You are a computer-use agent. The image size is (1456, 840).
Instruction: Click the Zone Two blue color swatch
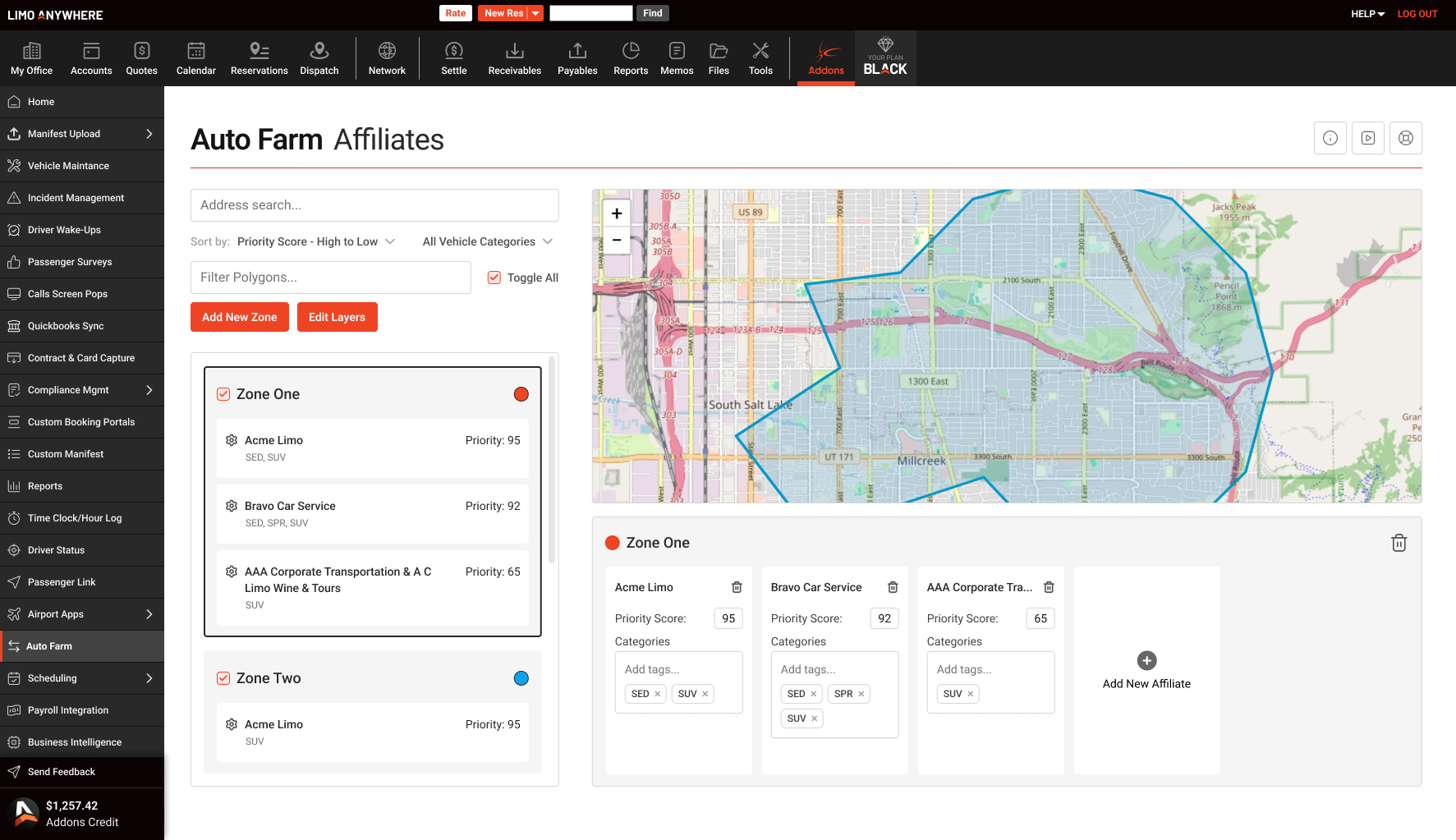(x=521, y=678)
